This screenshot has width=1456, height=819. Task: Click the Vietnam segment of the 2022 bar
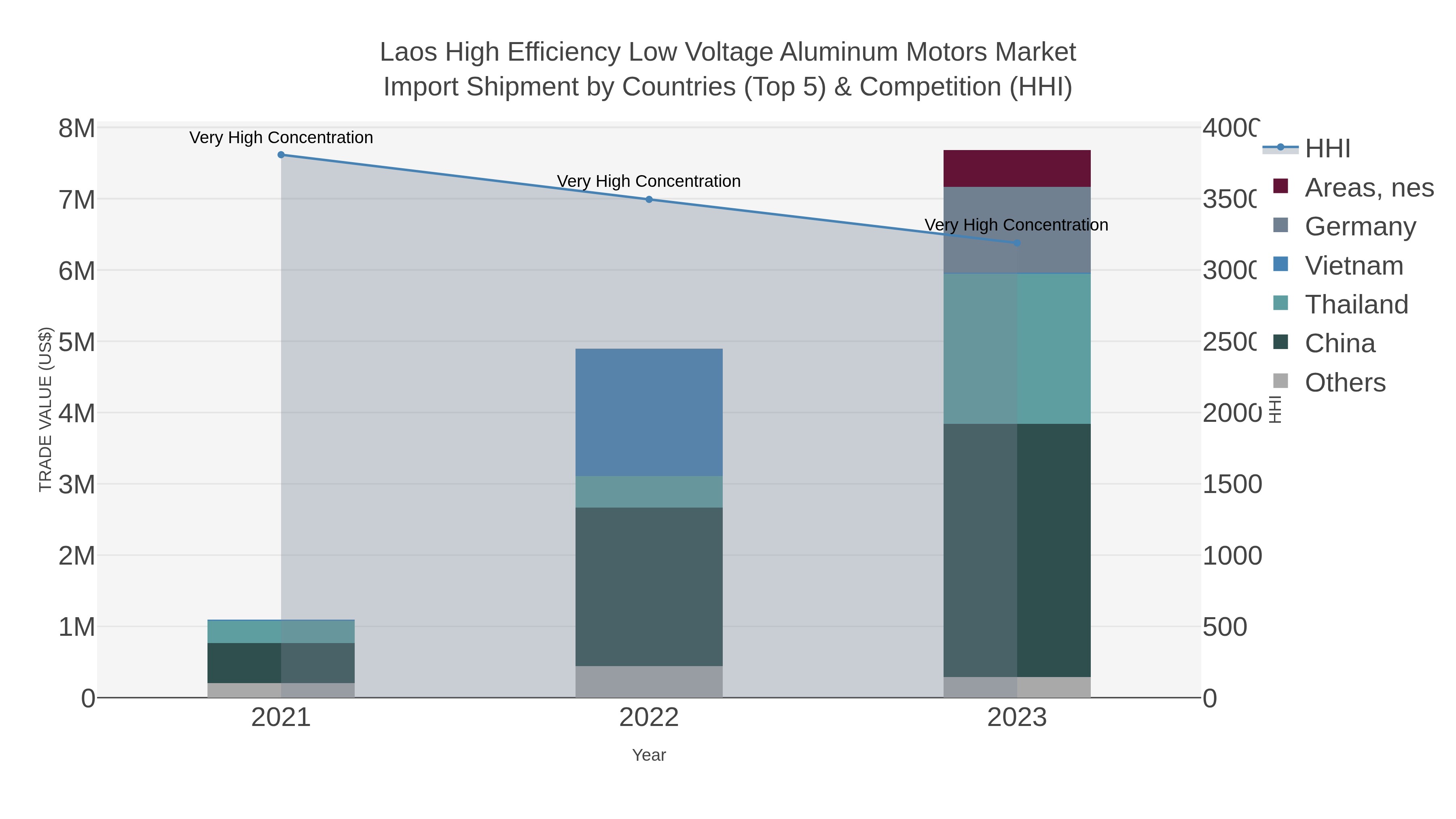pos(649,413)
